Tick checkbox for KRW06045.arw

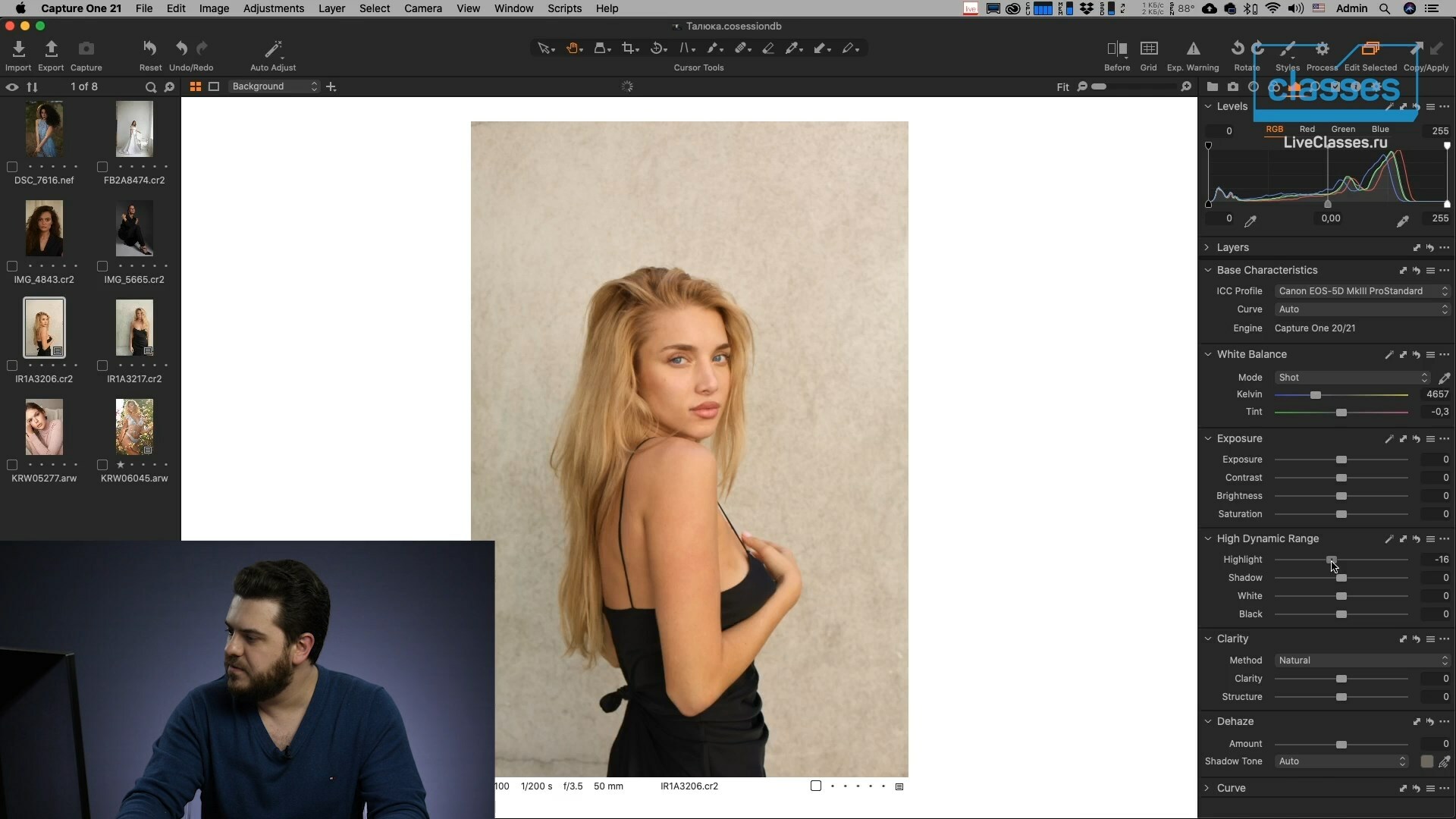coord(102,465)
